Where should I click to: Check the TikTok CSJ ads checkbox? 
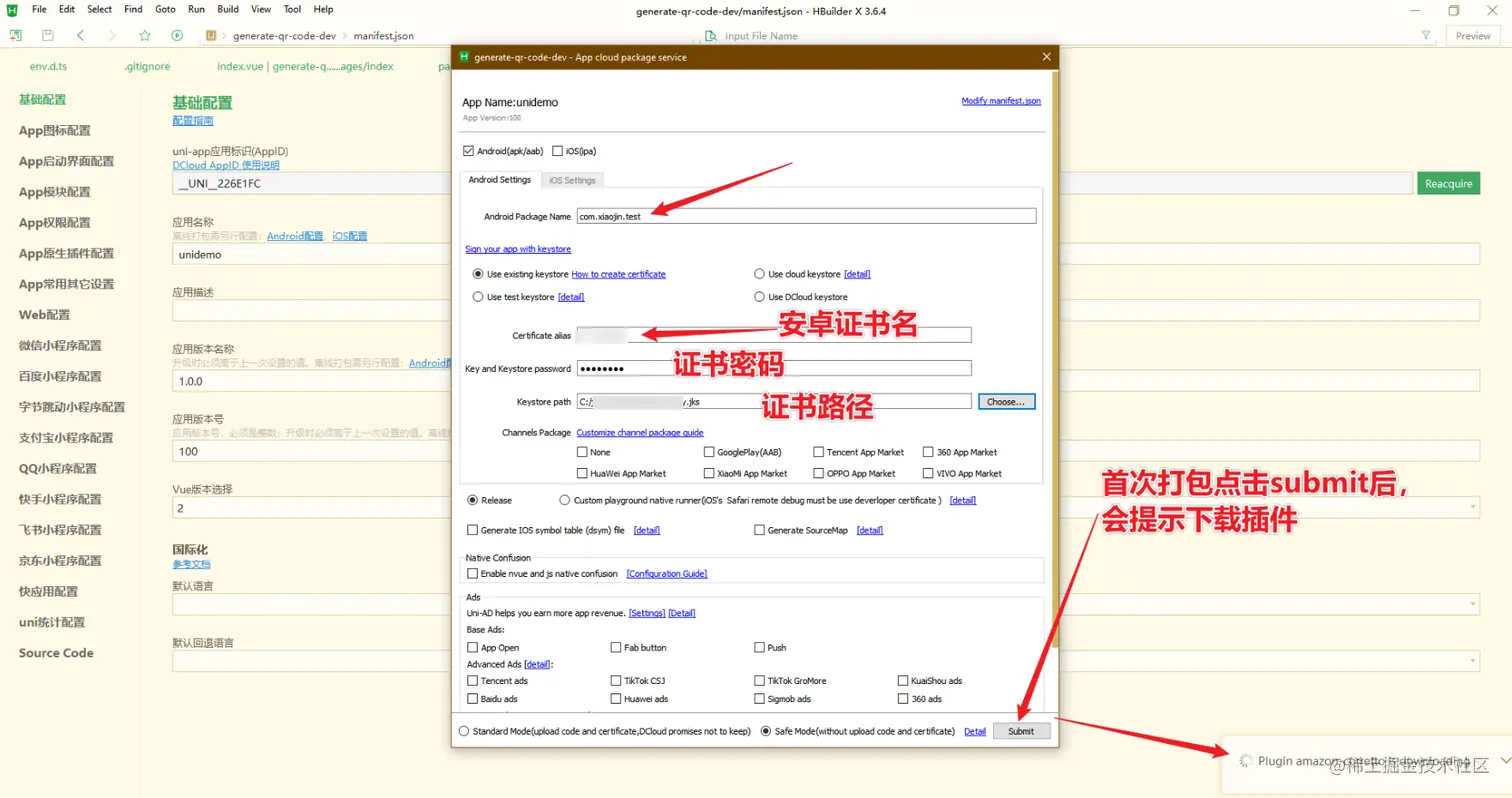point(615,681)
